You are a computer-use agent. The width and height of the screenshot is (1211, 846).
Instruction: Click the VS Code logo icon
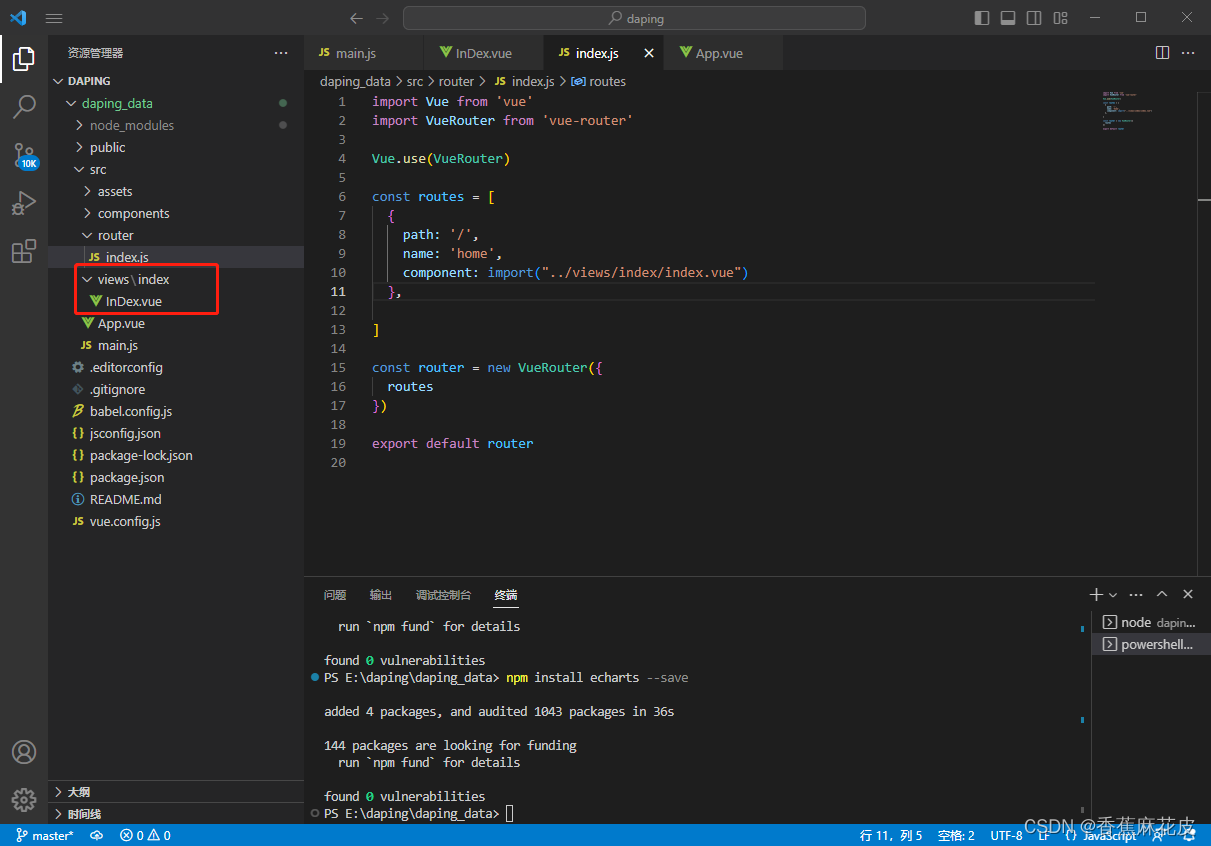point(18,18)
